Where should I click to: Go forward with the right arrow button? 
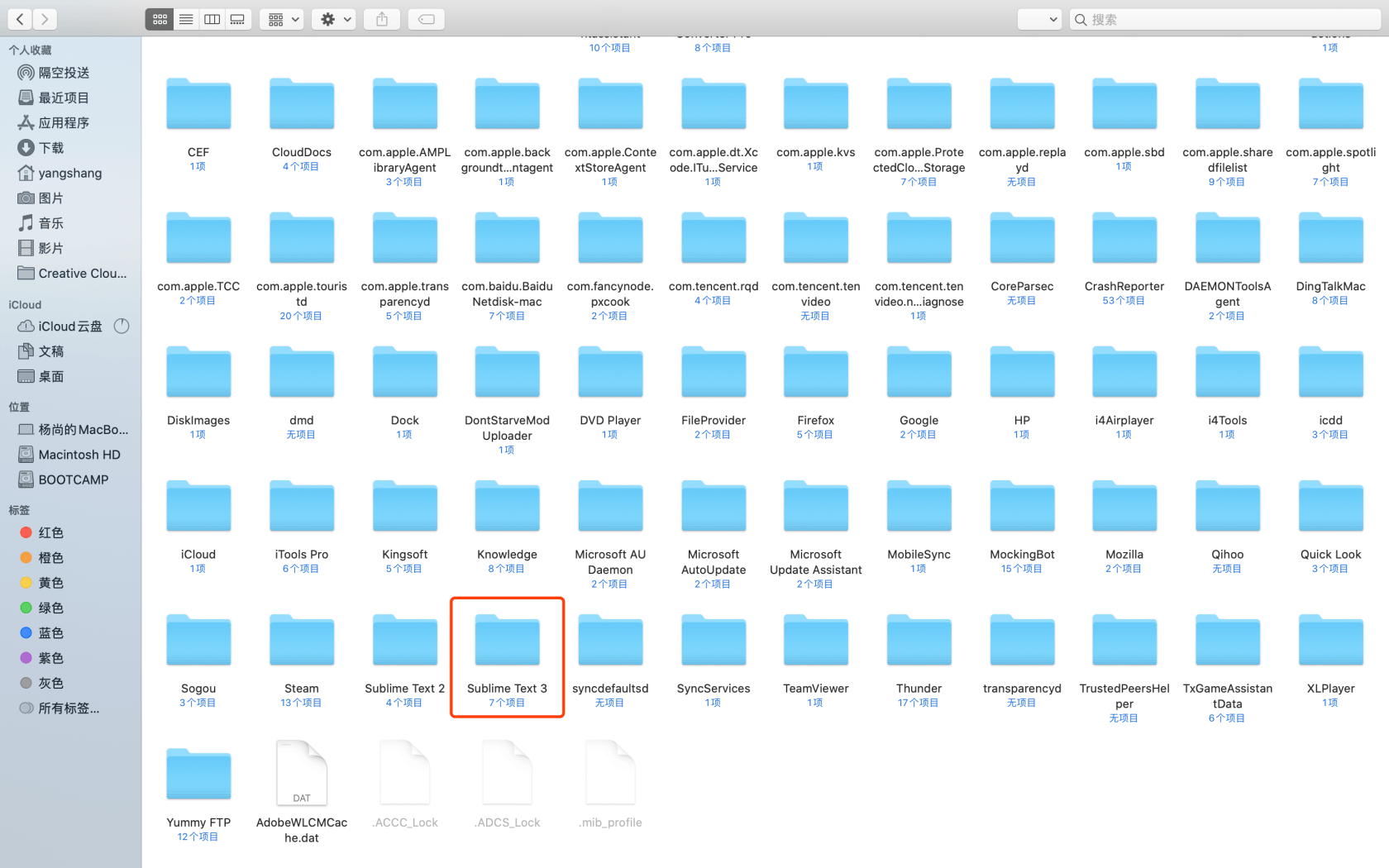(x=45, y=19)
